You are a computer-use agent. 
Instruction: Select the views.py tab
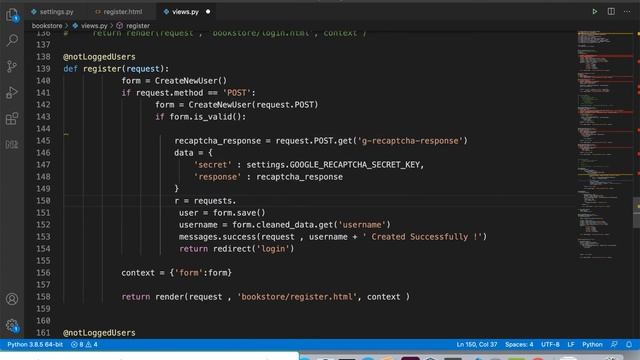(186, 12)
